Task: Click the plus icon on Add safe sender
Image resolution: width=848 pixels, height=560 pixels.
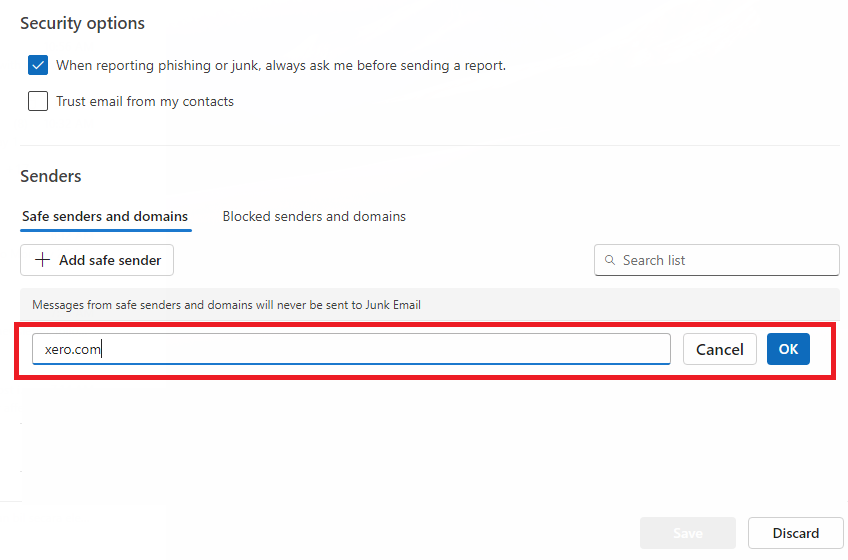Action: 42,260
